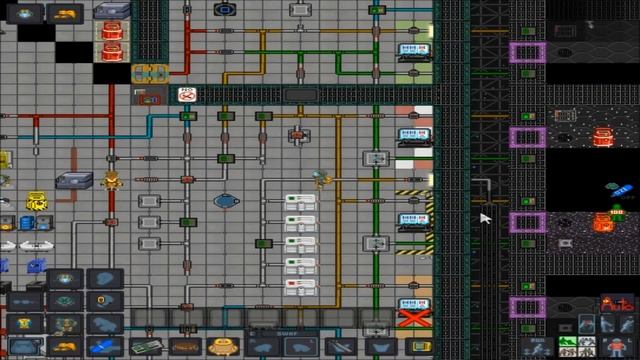Select the yellow jumpsuit uniform slot
The image size is (640, 360).
pos(24,324)
